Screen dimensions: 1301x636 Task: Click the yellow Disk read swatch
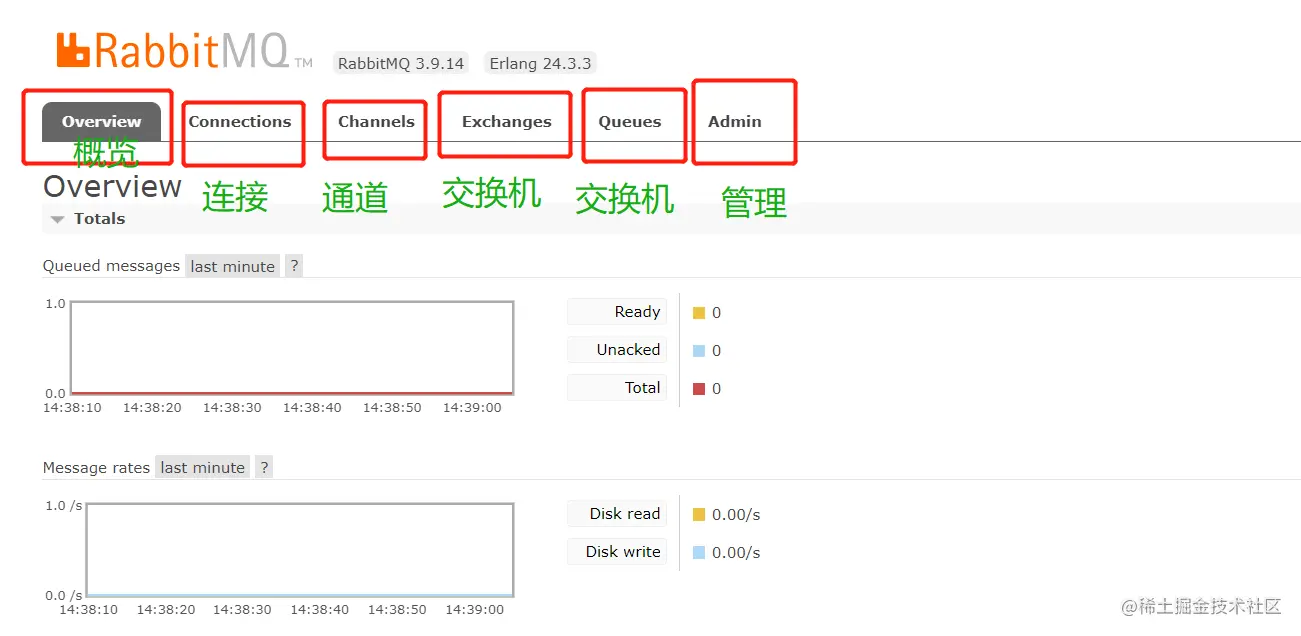point(699,515)
